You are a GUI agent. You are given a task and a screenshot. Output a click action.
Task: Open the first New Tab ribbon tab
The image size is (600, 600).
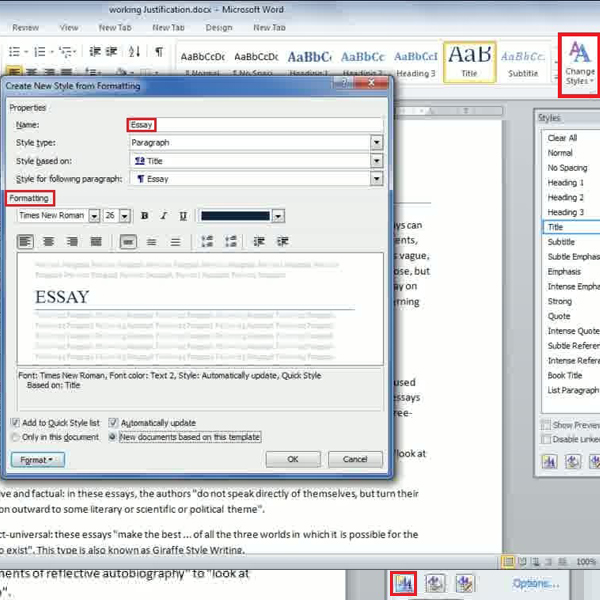(x=115, y=28)
